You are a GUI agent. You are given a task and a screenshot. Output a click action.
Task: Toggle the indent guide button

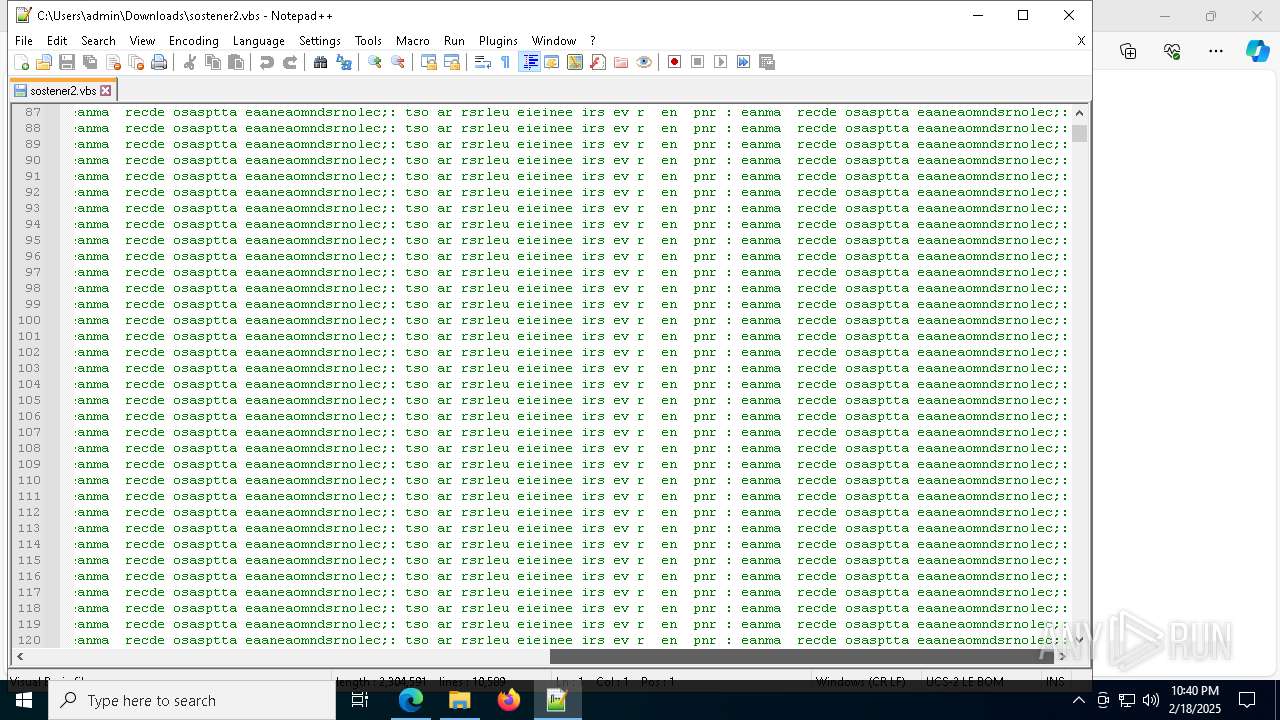point(530,62)
